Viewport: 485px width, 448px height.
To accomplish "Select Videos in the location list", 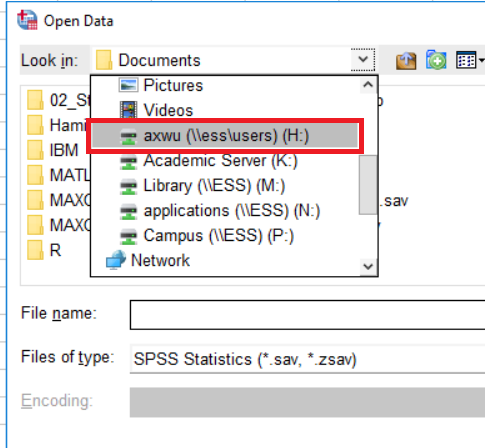I will click(168, 110).
